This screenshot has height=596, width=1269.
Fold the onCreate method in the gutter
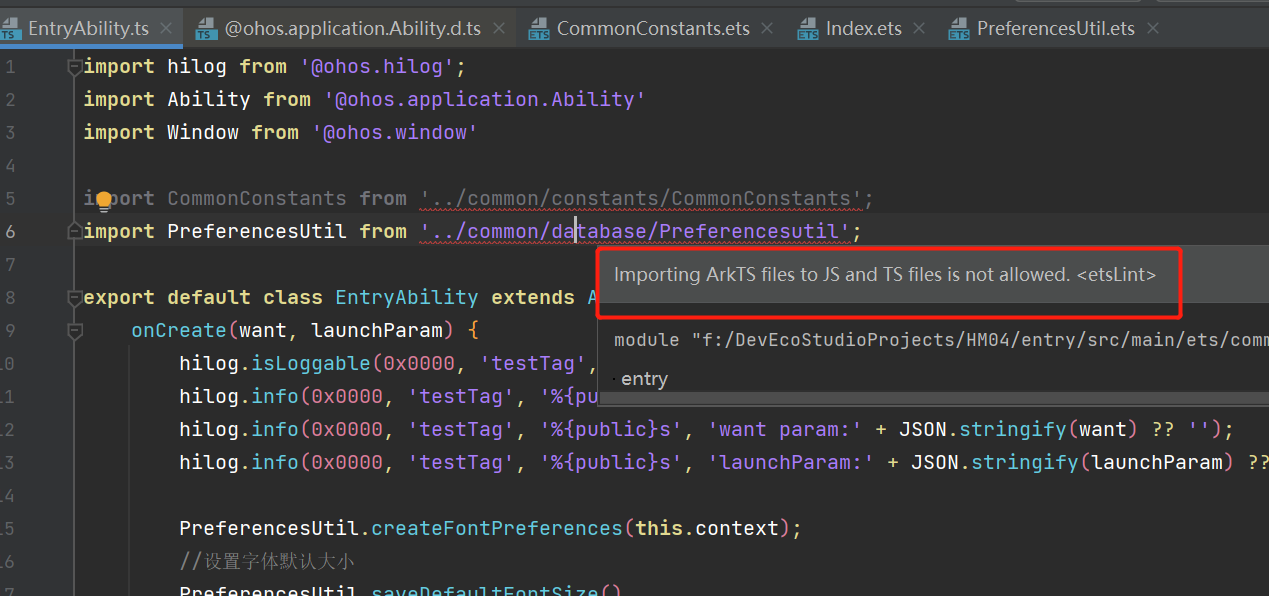coord(74,331)
